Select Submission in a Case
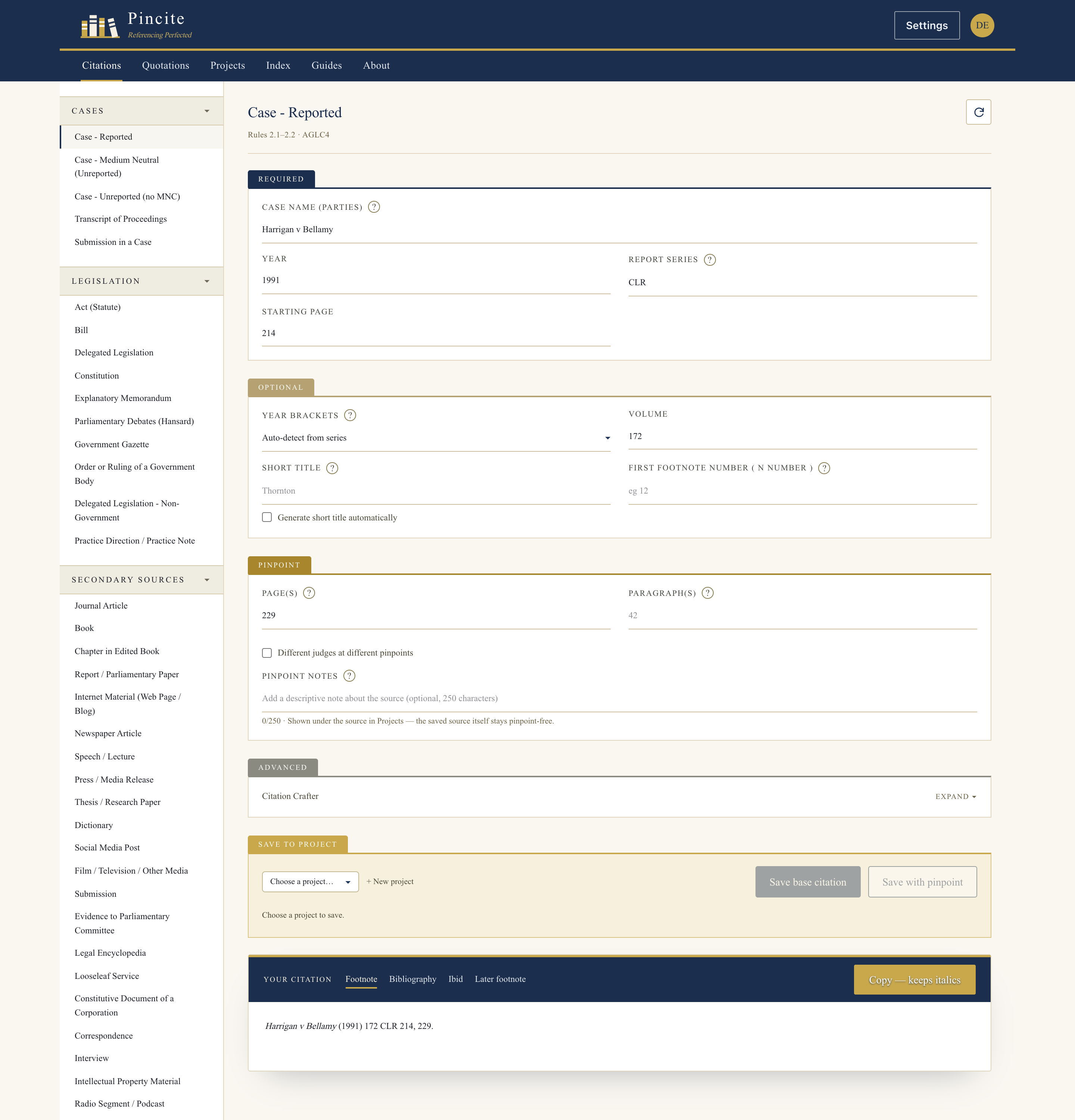The image size is (1075, 1120). pos(142,242)
